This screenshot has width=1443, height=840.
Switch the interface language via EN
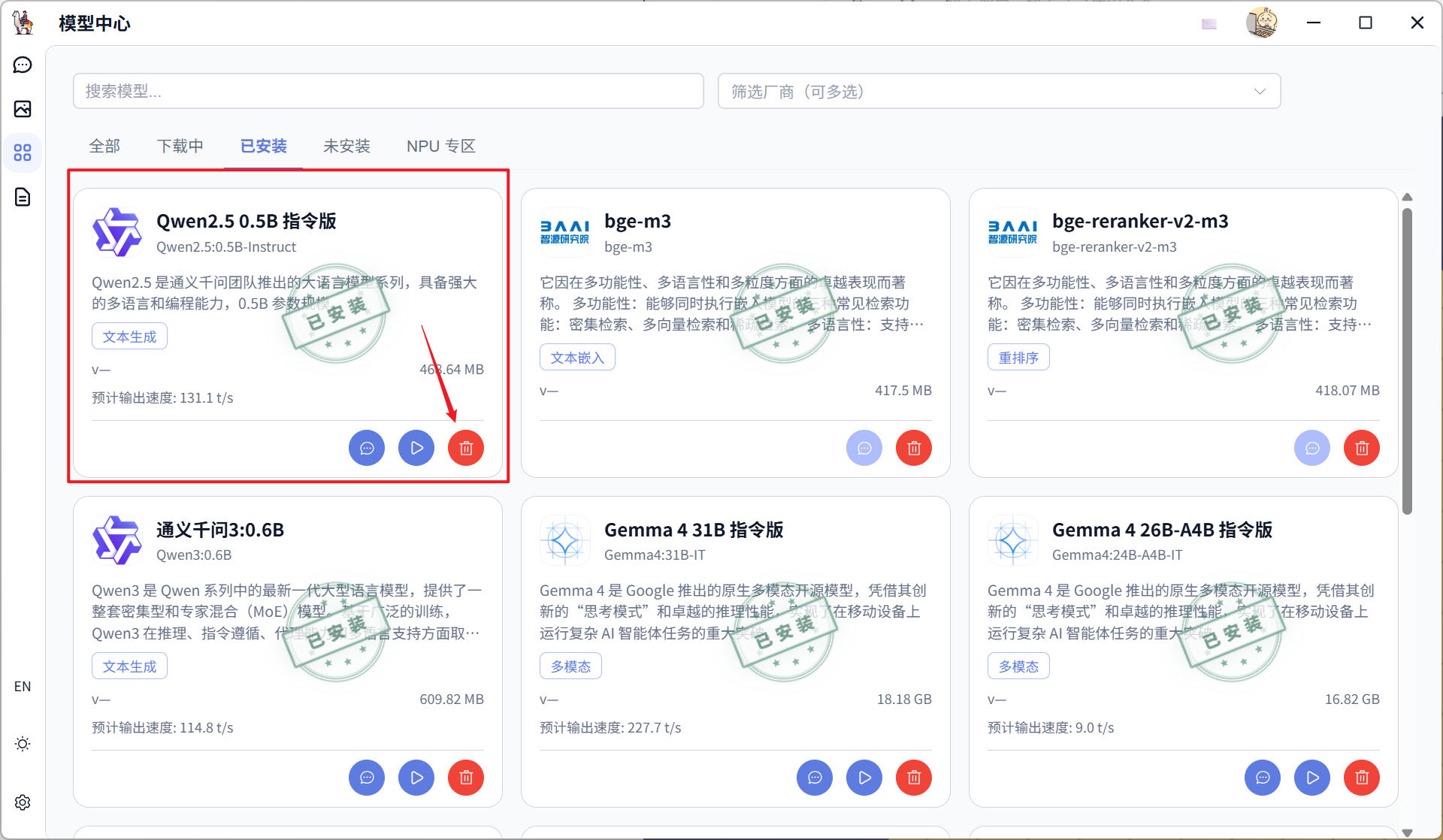point(23,687)
